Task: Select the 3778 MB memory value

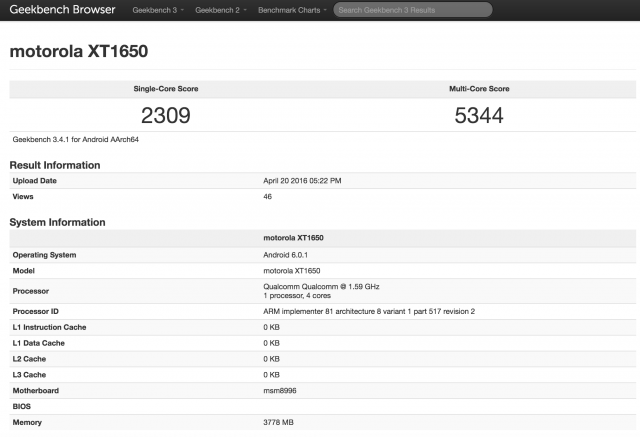Action: 278,423
